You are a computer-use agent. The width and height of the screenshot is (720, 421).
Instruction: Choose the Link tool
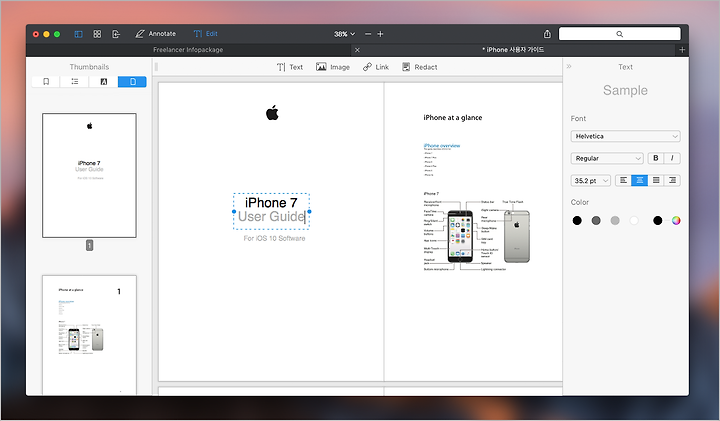pyautogui.click(x=376, y=67)
